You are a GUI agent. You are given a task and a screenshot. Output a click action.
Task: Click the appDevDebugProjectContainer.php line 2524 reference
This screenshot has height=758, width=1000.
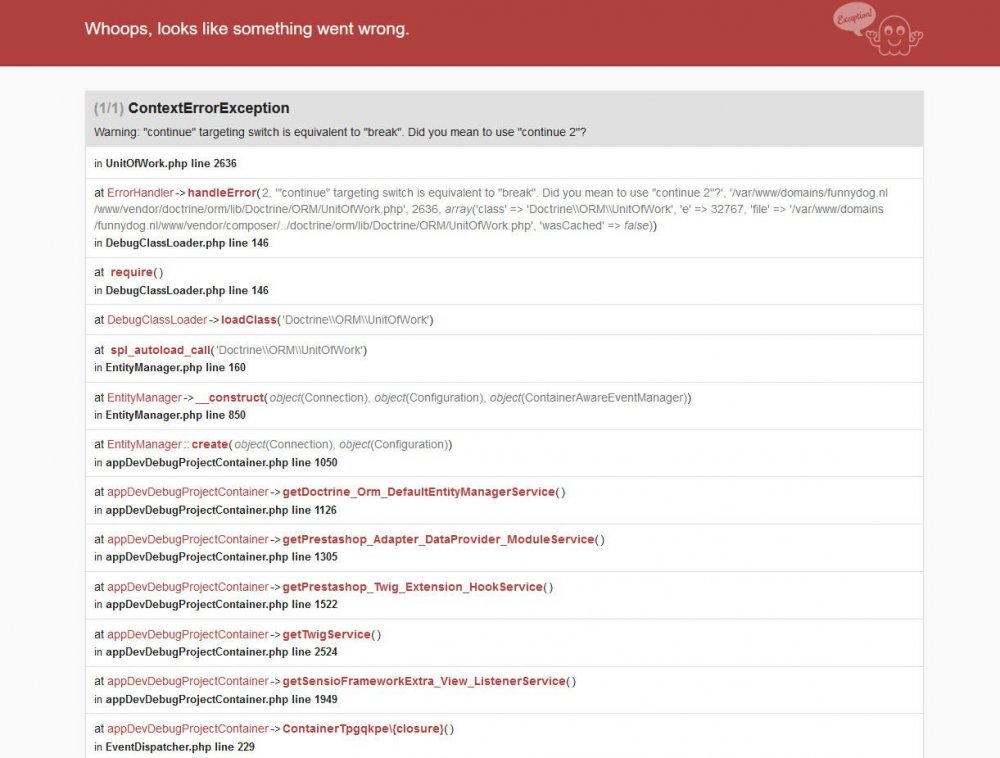click(221, 652)
